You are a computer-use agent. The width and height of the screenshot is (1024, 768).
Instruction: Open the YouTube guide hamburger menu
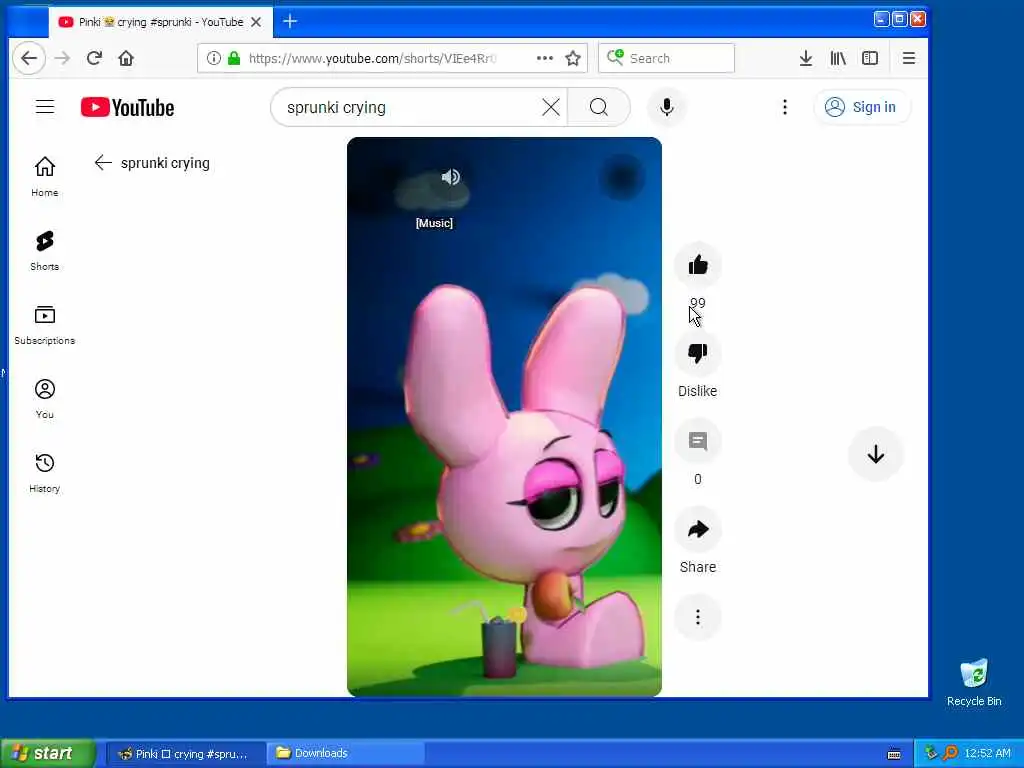(45, 106)
